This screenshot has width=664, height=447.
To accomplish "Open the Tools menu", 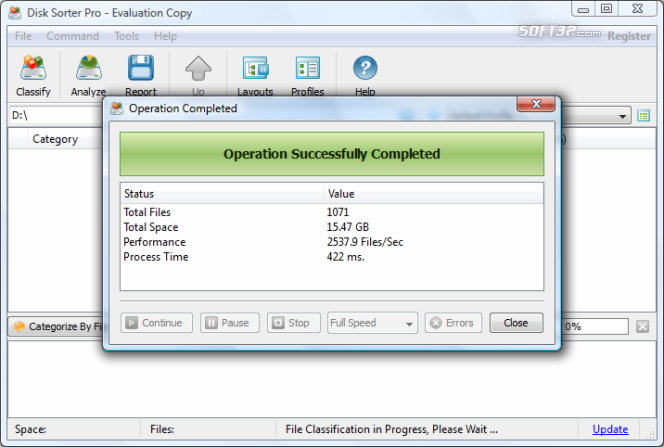I will tap(127, 36).
